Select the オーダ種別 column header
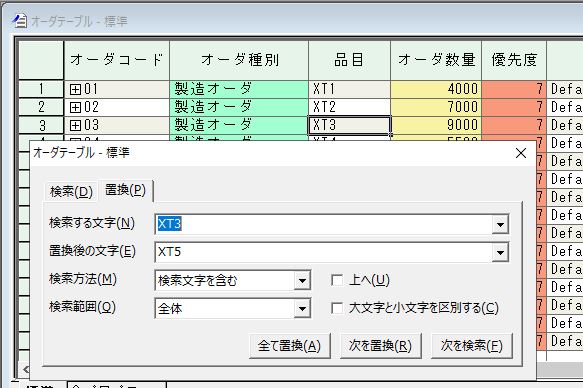The image size is (583, 388). pos(239,60)
